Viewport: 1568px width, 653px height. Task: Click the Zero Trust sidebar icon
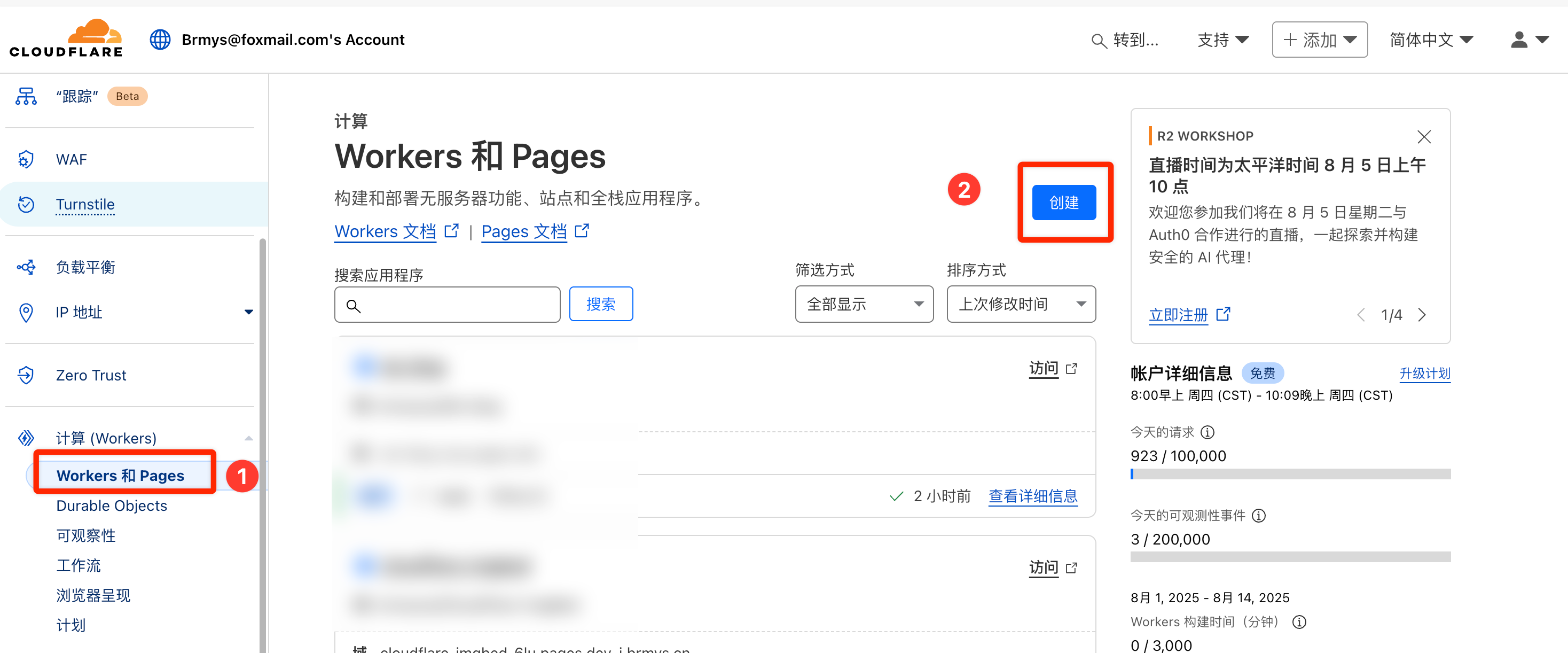(x=26, y=375)
